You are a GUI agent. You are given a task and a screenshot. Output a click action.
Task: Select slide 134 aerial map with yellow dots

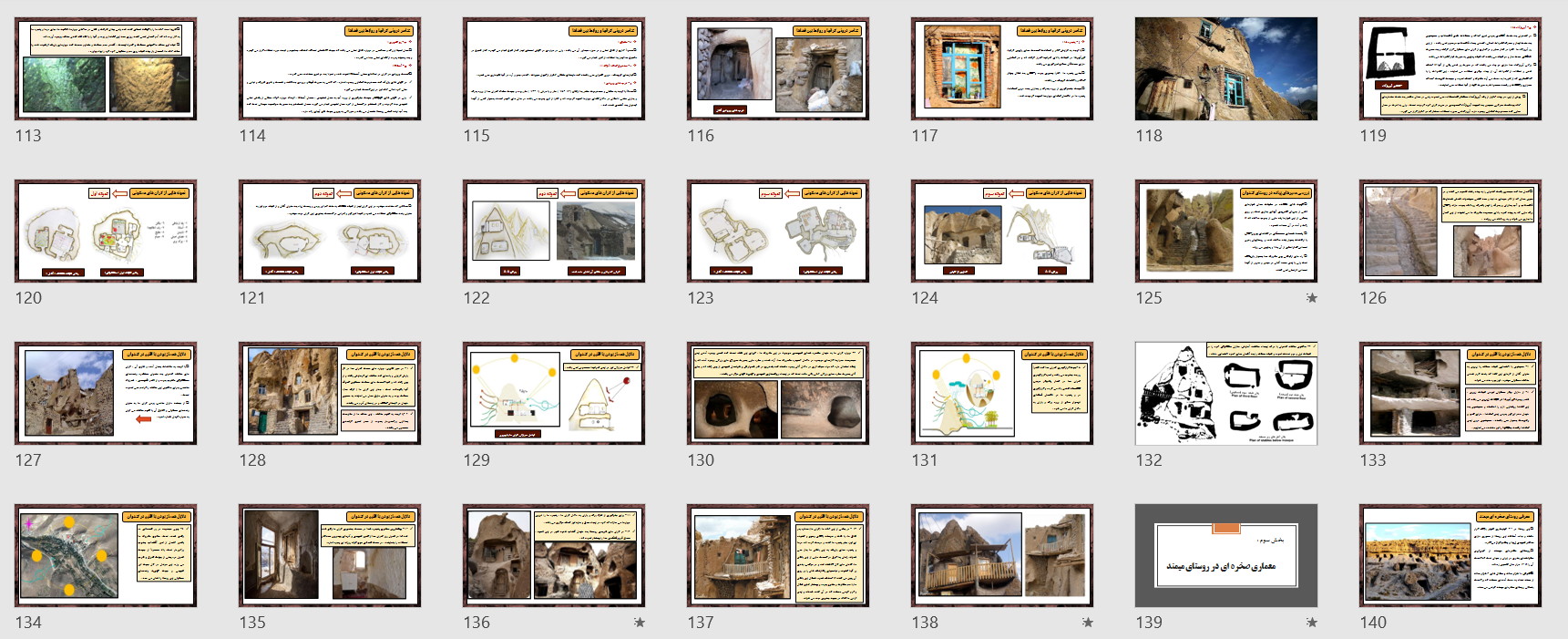(106, 556)
